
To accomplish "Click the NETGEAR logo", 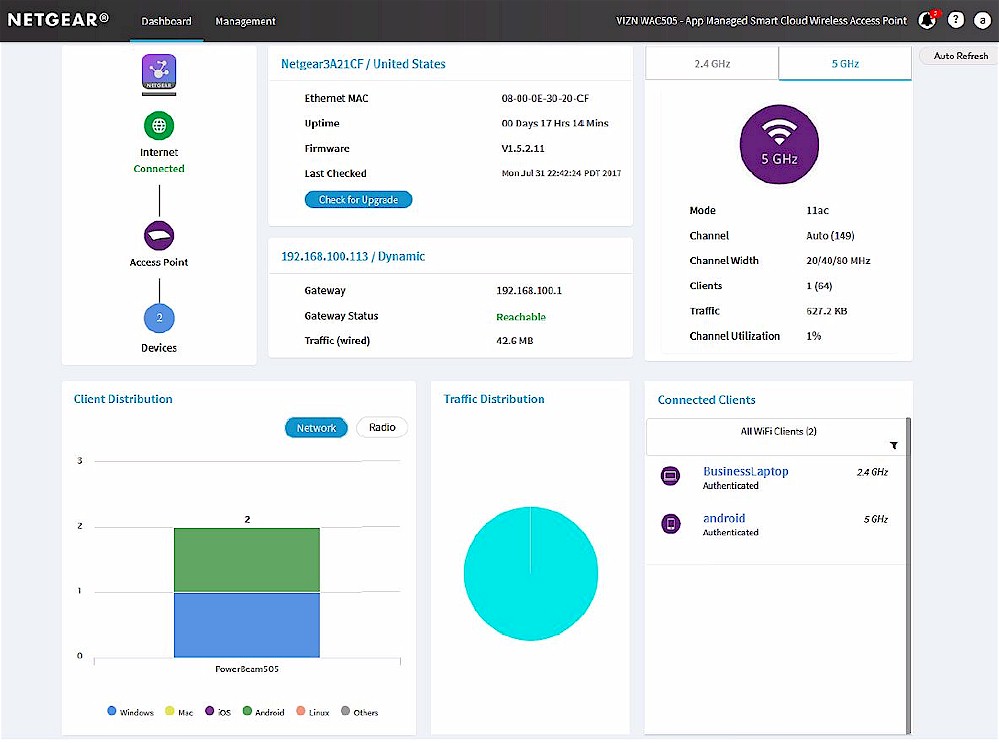I will coord(58,20).
